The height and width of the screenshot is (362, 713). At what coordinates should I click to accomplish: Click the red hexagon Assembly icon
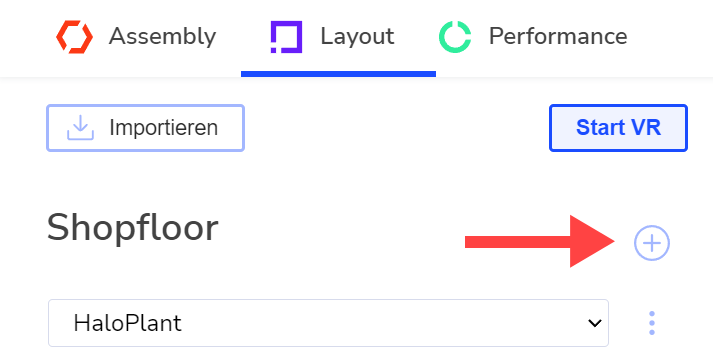point(75,37)
